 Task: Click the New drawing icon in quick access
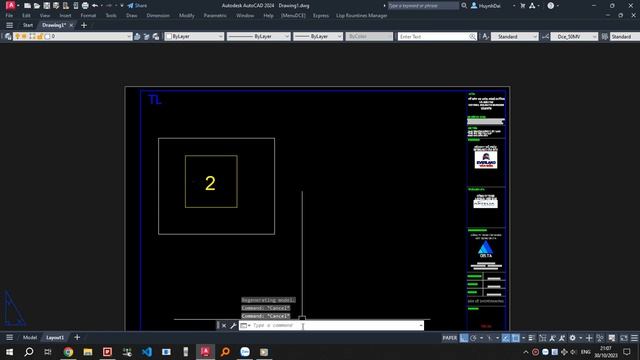pos(27,6)
